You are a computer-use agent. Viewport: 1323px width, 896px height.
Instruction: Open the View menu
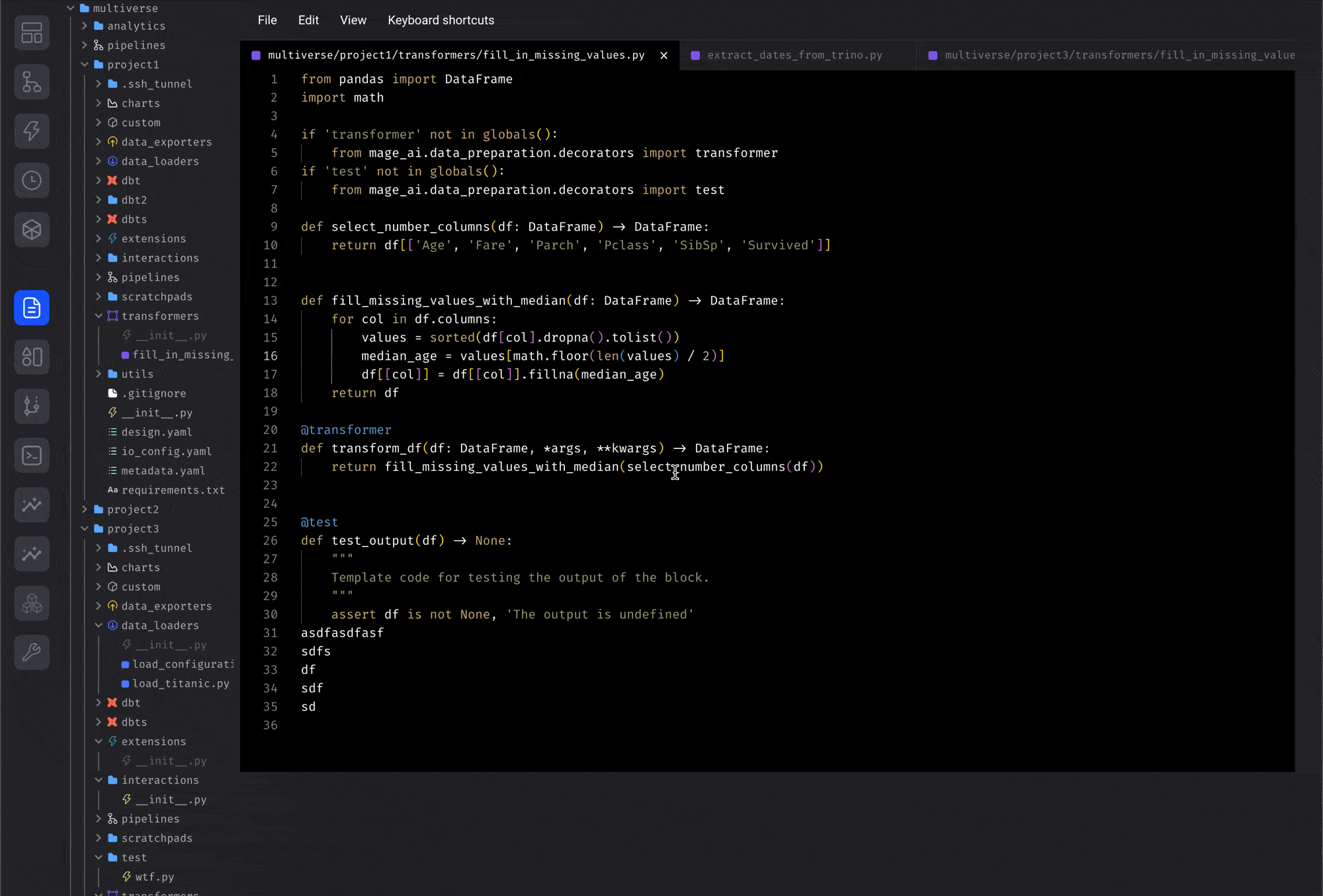click(353, 20)
